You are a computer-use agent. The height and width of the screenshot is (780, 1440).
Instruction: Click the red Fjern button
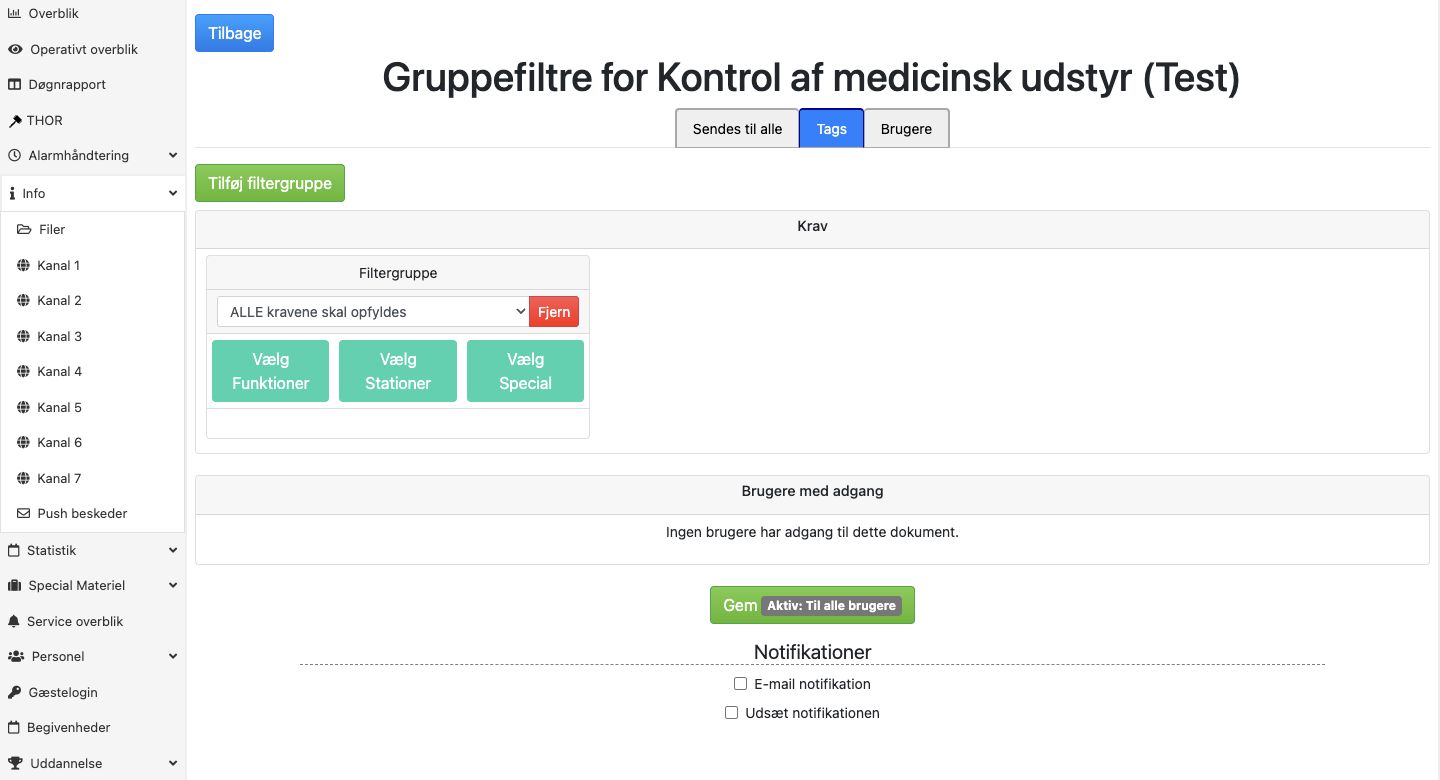pos(554,312)
